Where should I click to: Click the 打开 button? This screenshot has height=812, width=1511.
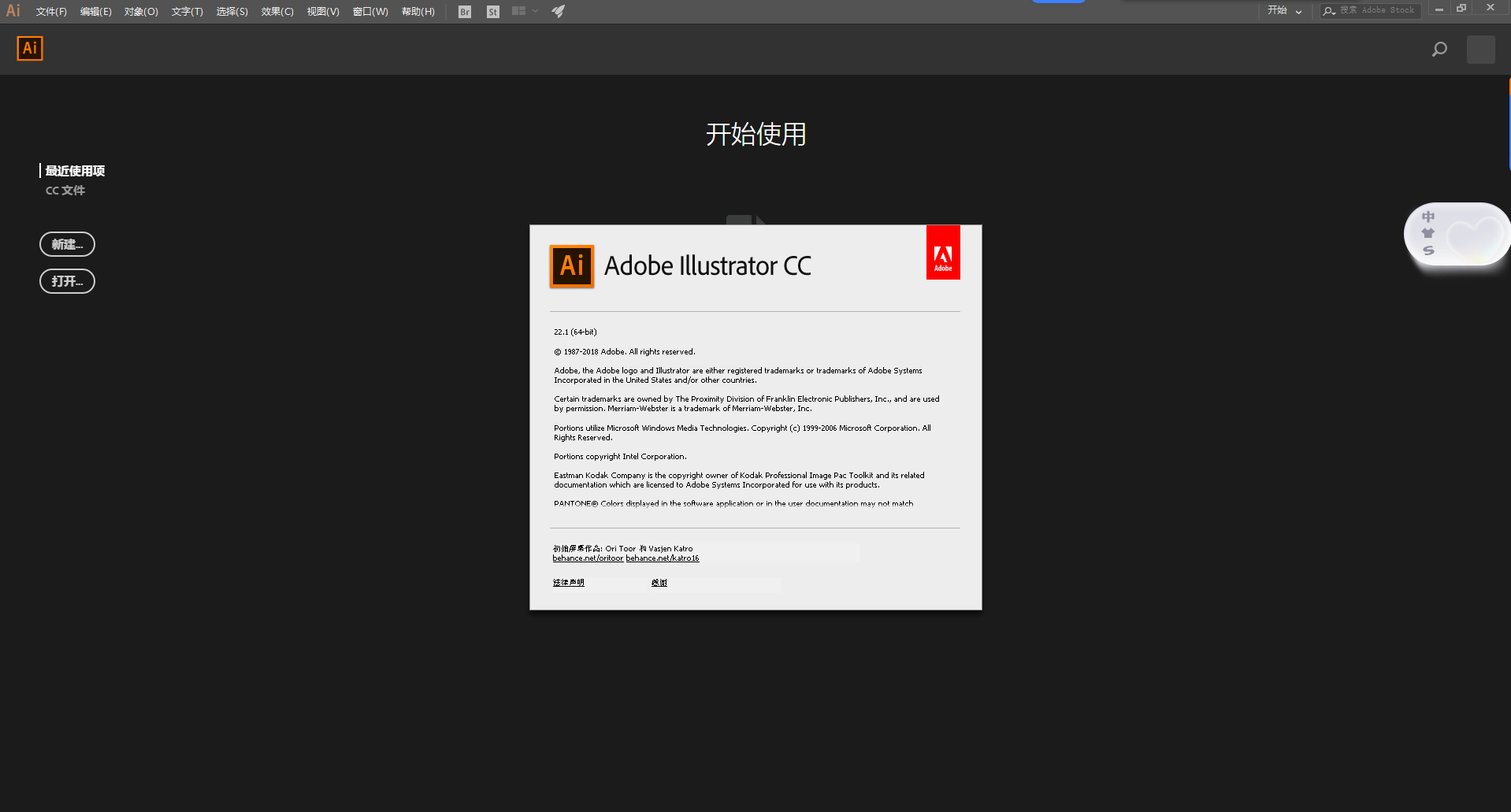67,281
